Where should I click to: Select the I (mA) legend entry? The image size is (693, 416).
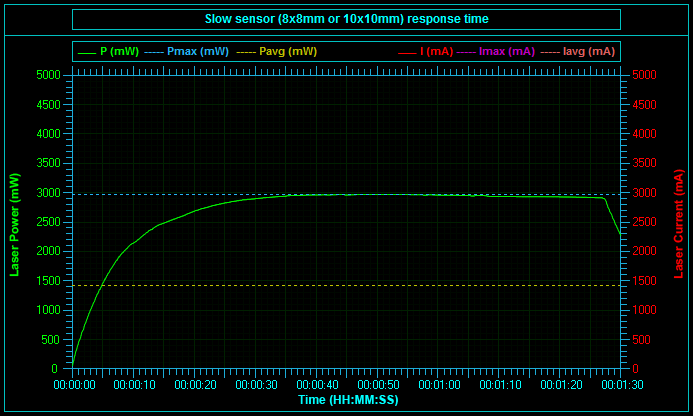[x=426, y=51]
